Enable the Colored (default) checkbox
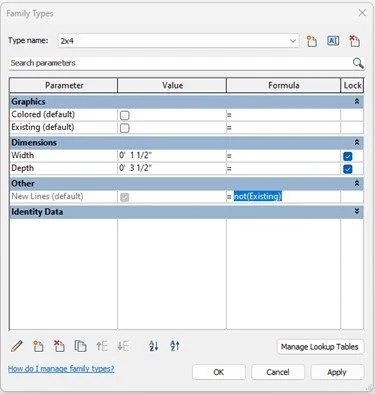The height and width of the screenshot is (394, 375). [x=124, y=115]
